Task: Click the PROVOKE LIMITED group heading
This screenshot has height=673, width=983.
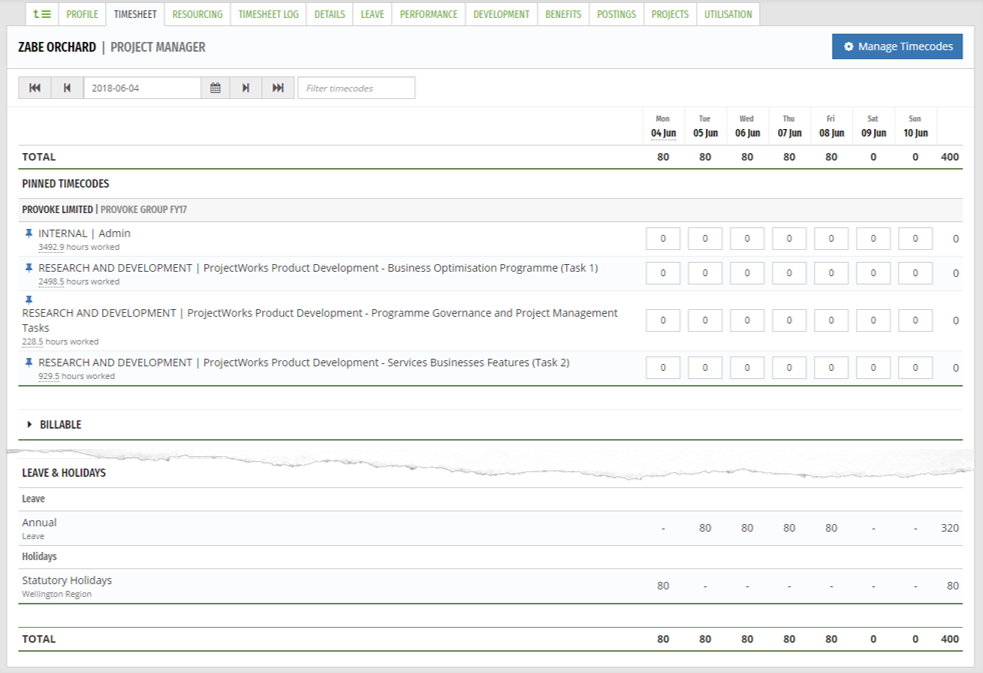Action: point(57,209)
